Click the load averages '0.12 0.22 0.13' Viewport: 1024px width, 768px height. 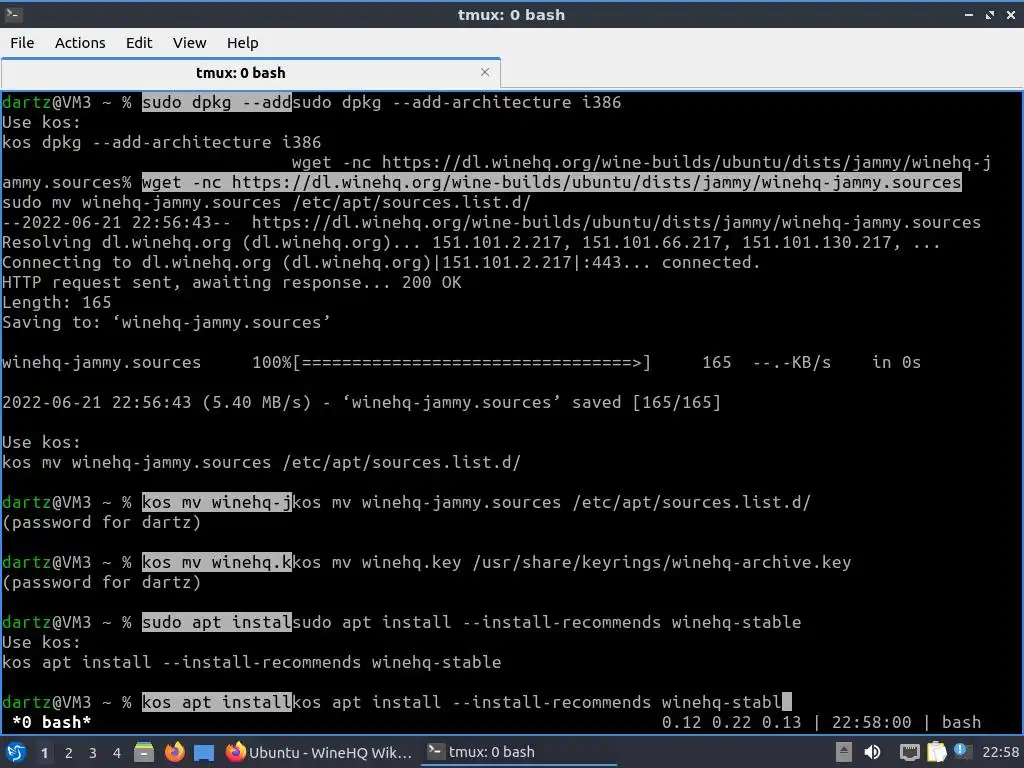coord(731,722)
